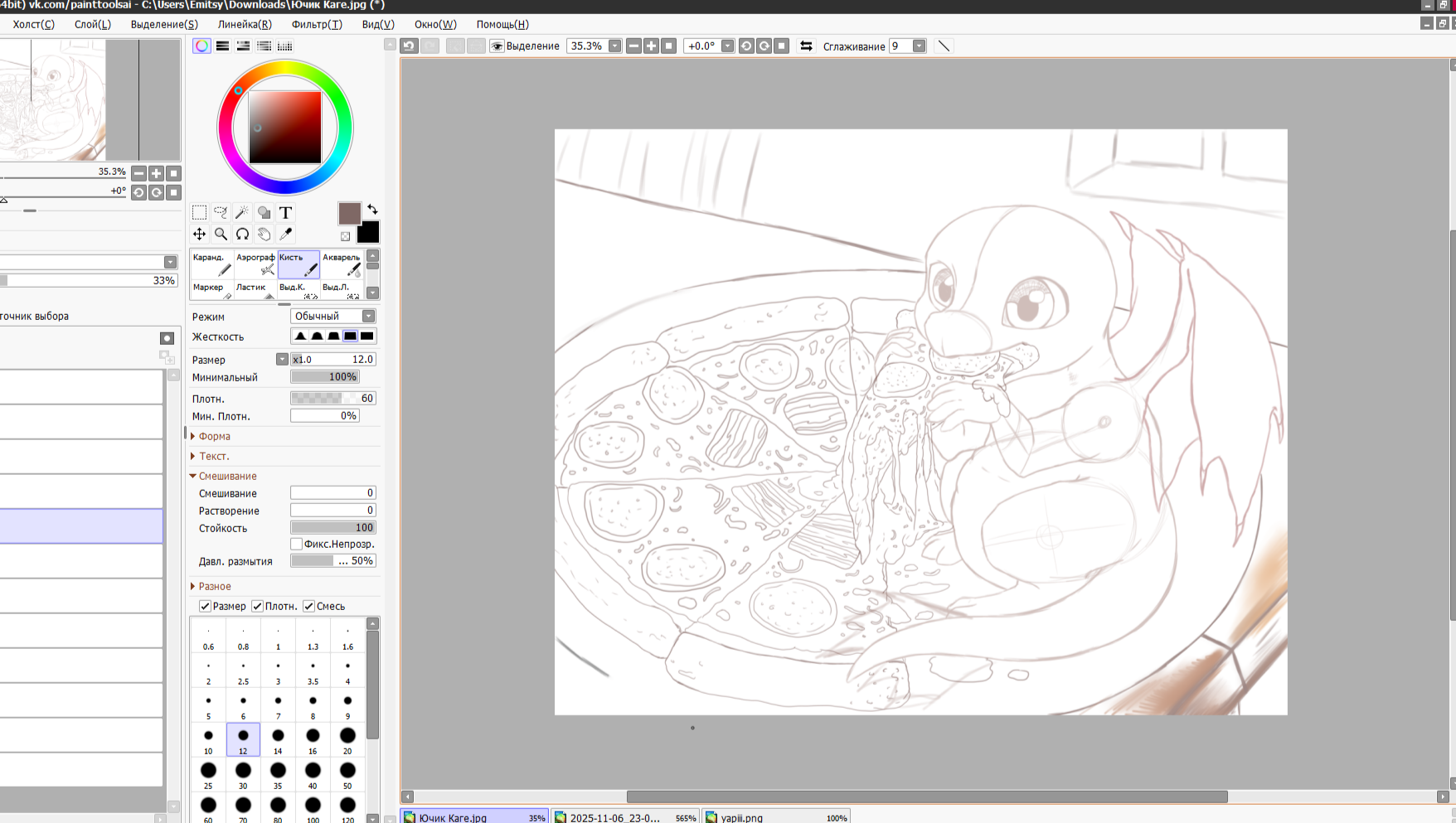Toggle the Смесь pressure checkbox
This screenshot has width=1456, height=823.
pos(308,606)
